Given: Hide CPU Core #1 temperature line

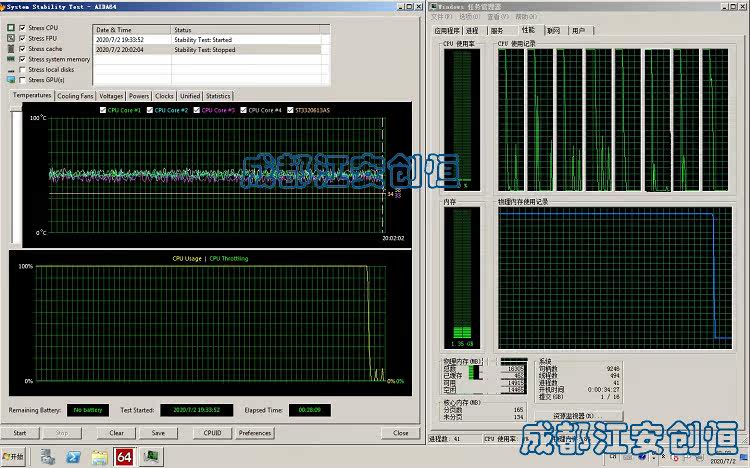Looking at the screenshot, I should [x=103, y=110].
